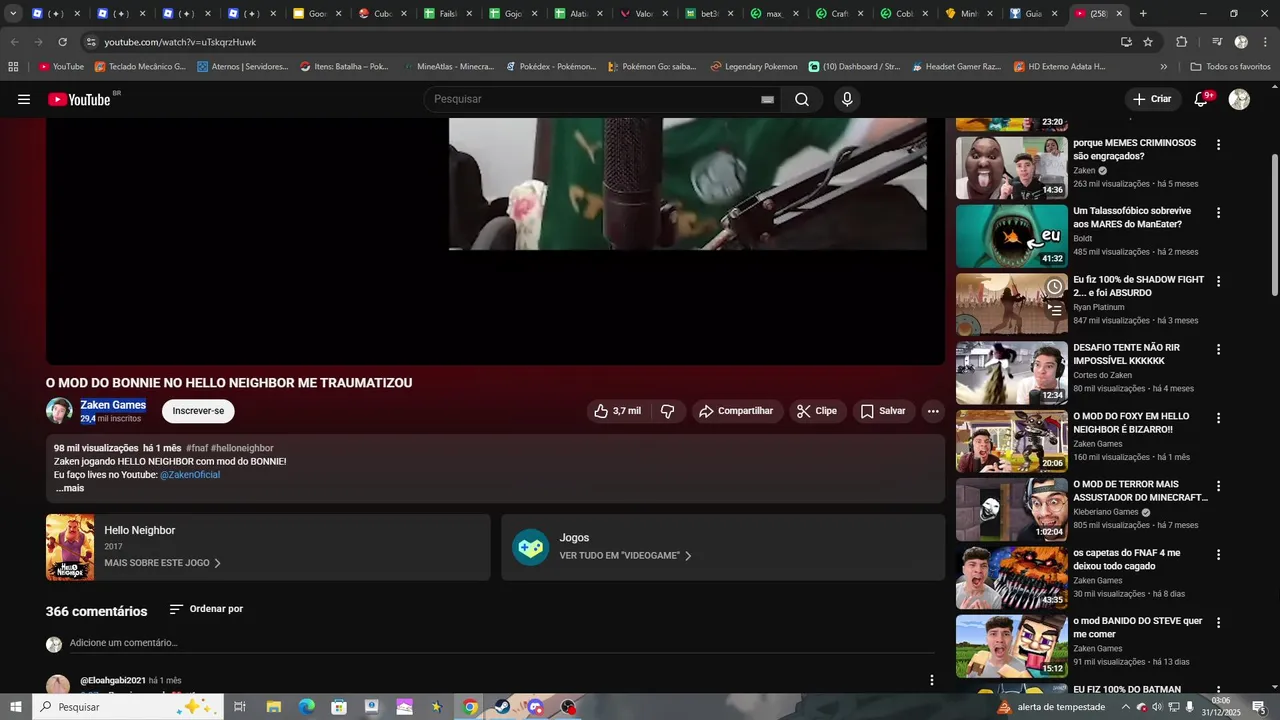The image size is (1280, 720).
Task: Open the YouTube hamburger guide menu
Action: pyautogui.click(x=24, y=99)
